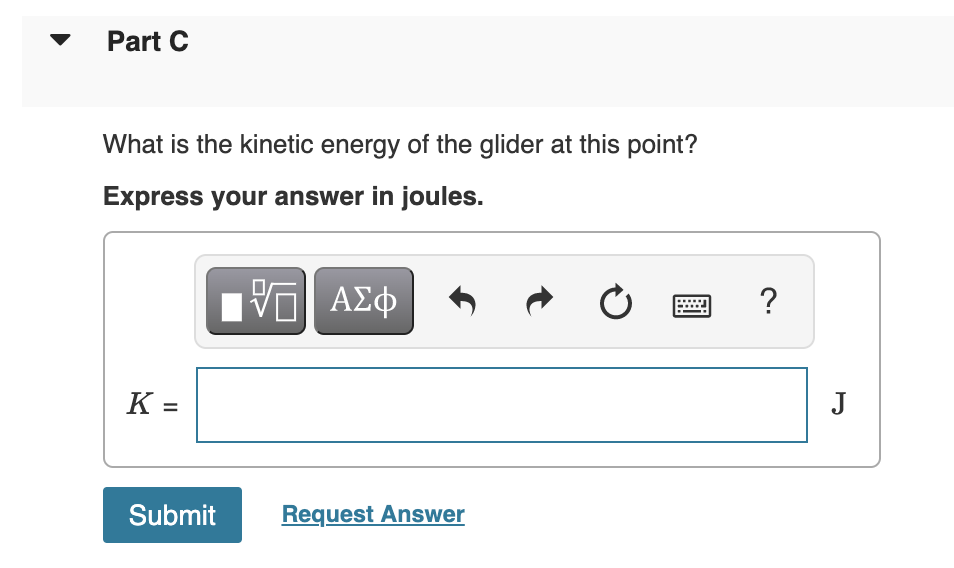
Task: Open help with question mark icon
Action: (767, 300)
